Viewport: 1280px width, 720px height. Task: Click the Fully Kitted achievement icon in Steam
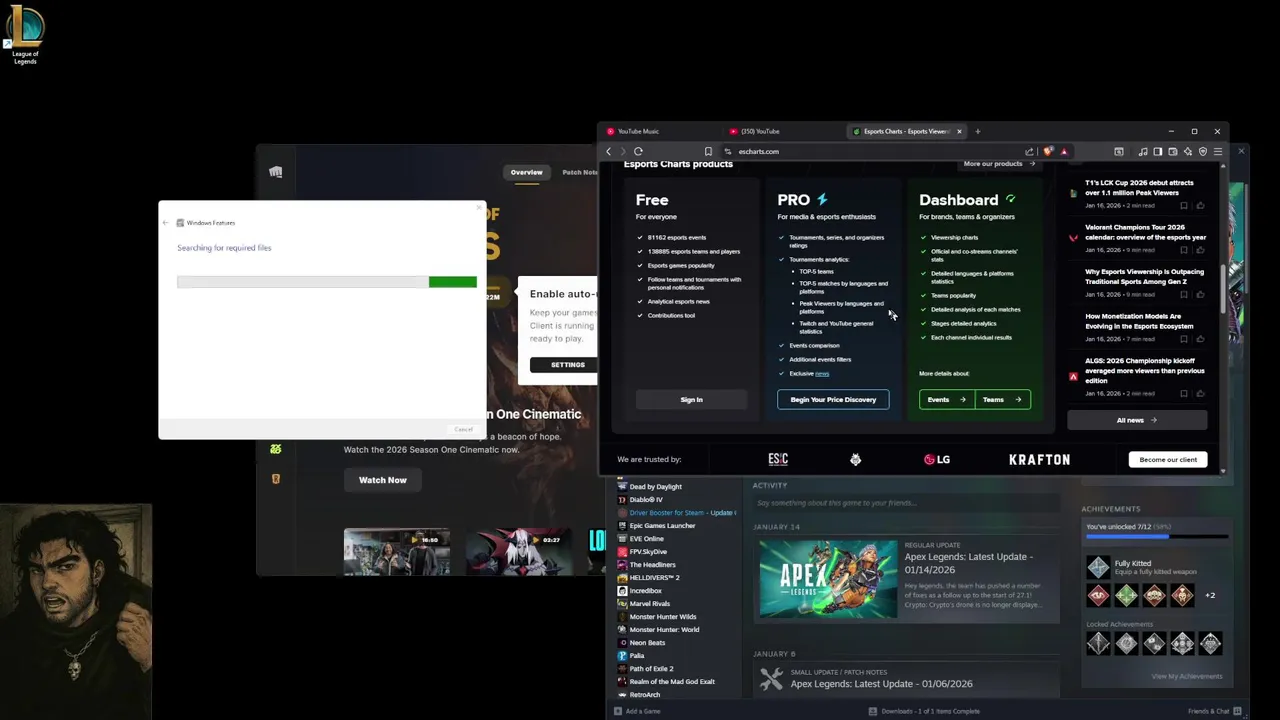(1098, 568)
